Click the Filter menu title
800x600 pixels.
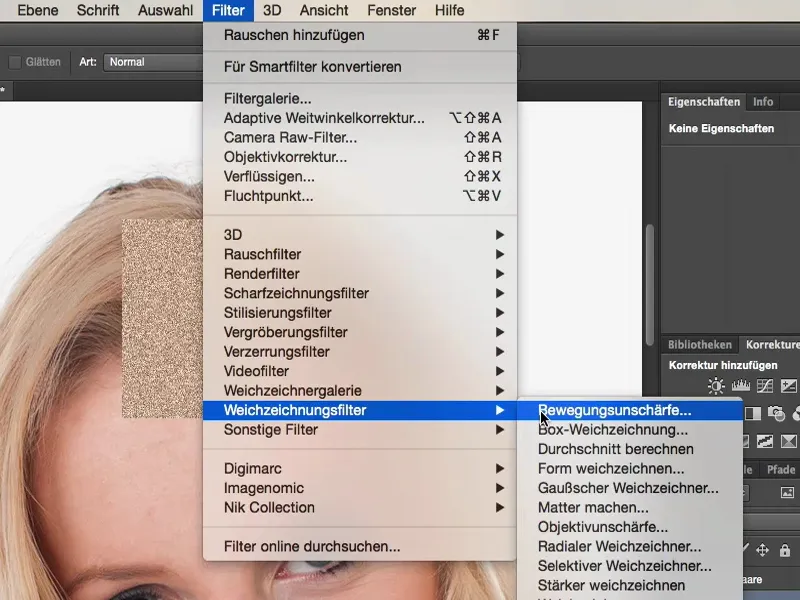click(228, 10)
